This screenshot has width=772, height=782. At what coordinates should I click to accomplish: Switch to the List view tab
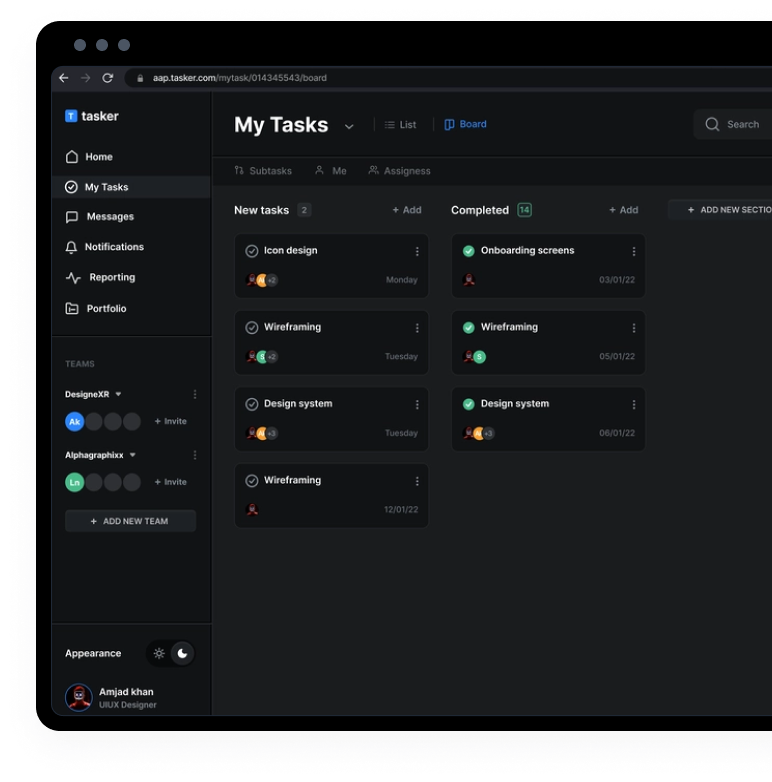pos(400,125)
